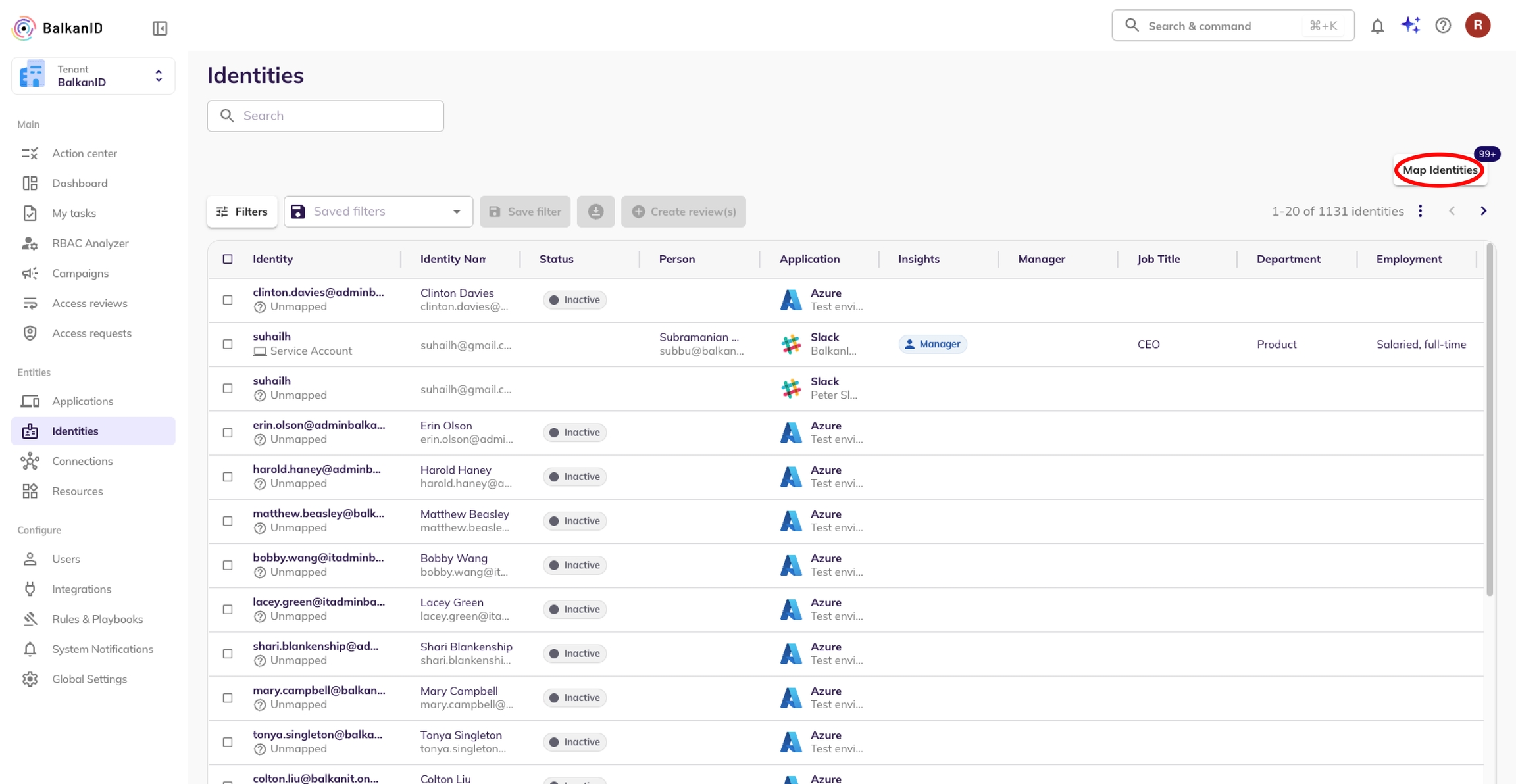Select the erin.olson row checkbox
This screenshot has height=784, width=1516.
pyautogui.click(x=228, y=433)
